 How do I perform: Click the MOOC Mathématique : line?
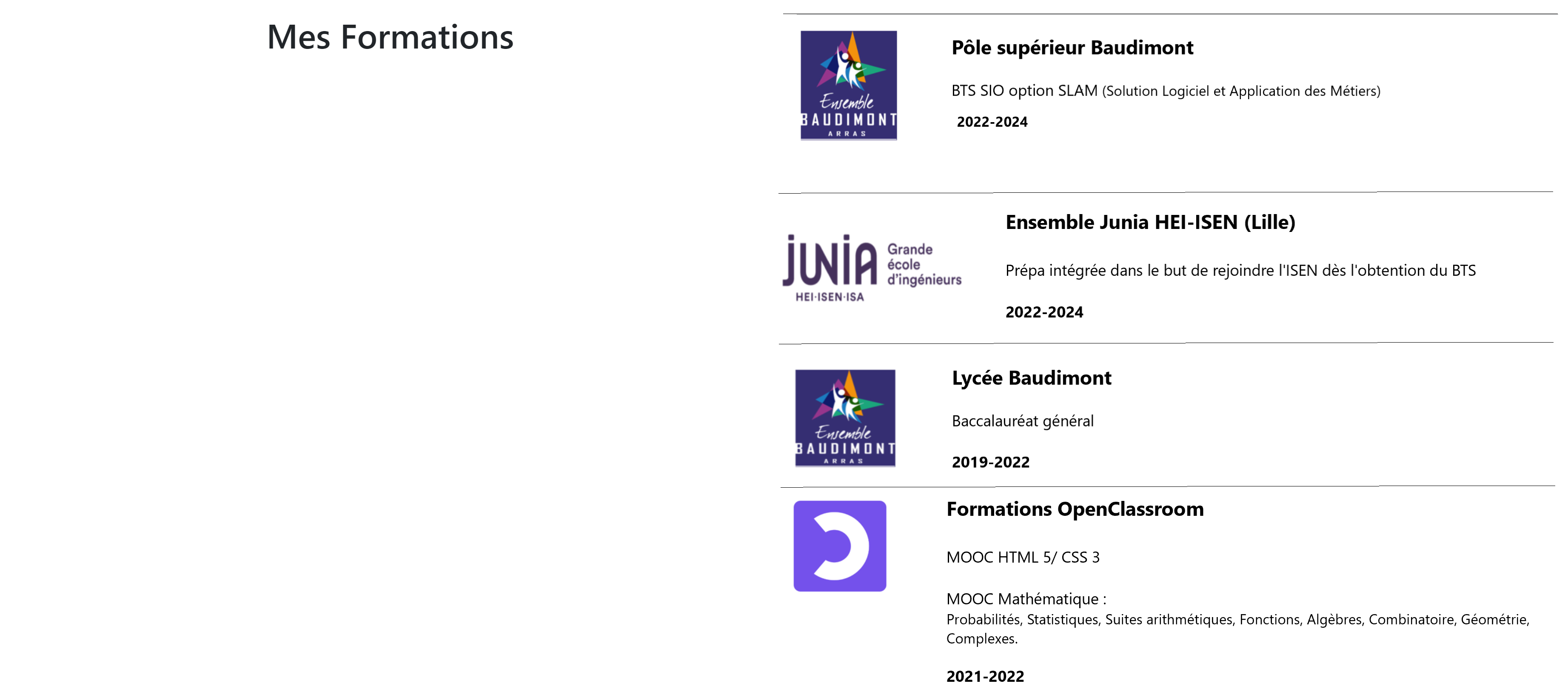pyautogui.click(x=1026, y=599)
